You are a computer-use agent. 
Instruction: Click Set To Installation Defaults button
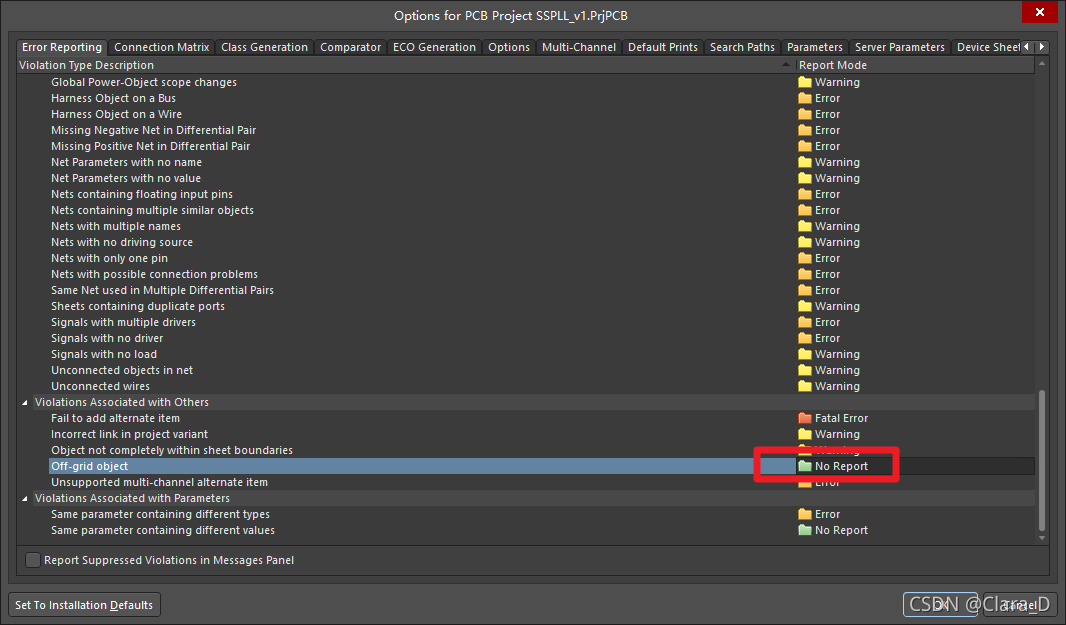[x=84, y=605]
